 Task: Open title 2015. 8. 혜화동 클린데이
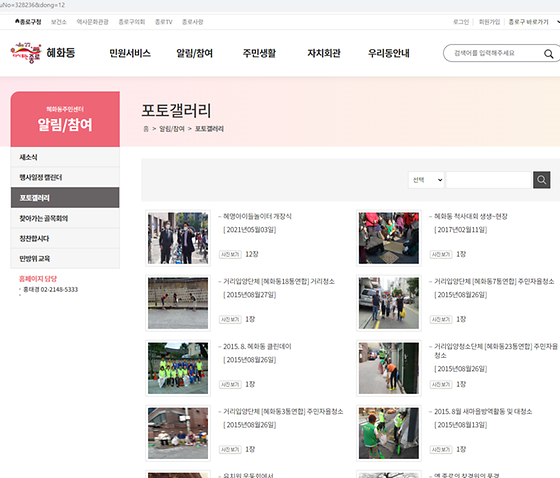(x=257, y=347)
